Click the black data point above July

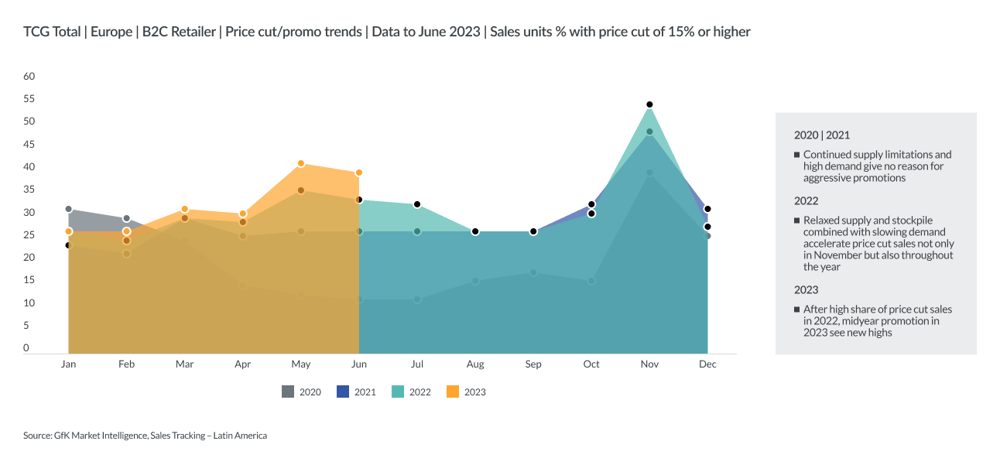(x=417, y=205)
